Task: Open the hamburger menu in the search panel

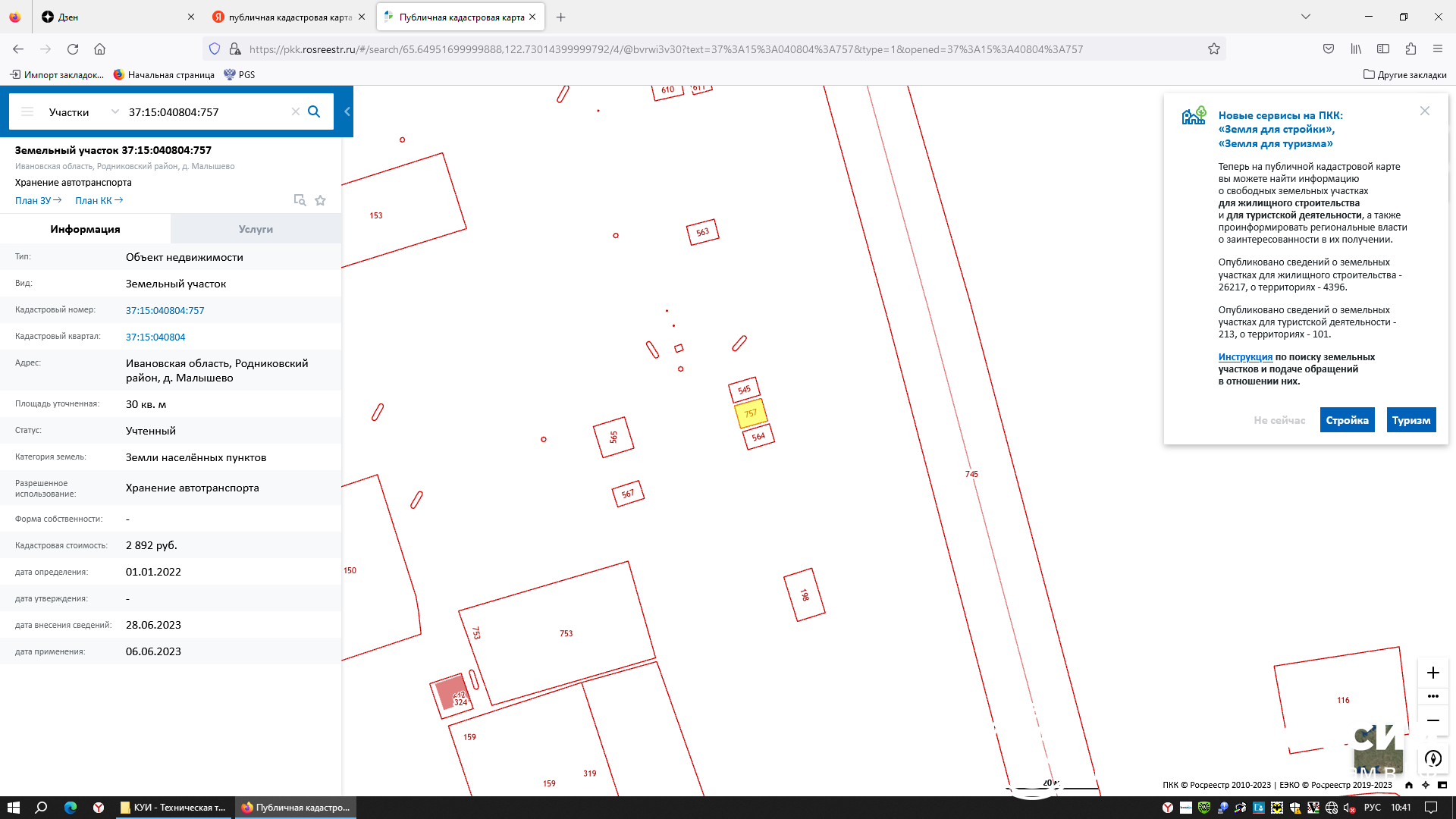Action: pyautogui.click(x=27, y=111)
